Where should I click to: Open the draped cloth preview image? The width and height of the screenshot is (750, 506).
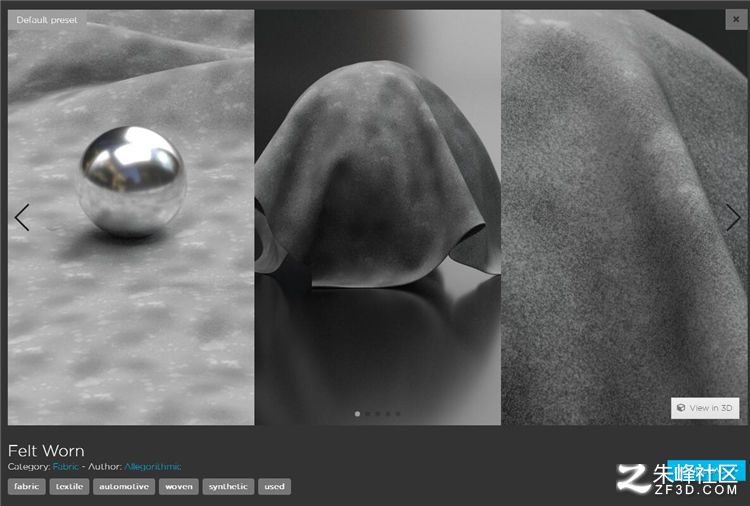(x=378, y=218)
